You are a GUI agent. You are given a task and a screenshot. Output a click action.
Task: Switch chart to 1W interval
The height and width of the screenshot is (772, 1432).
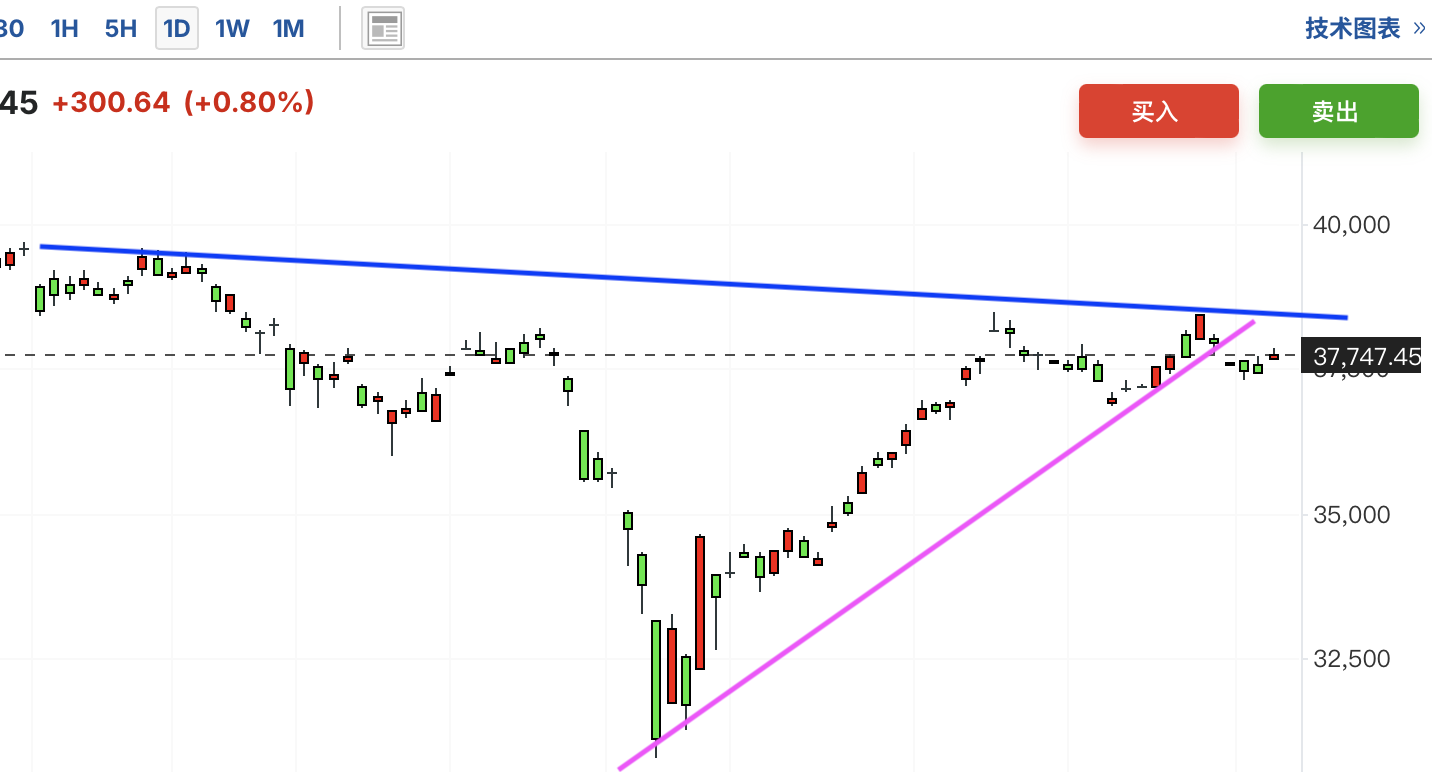coord(232,28)
